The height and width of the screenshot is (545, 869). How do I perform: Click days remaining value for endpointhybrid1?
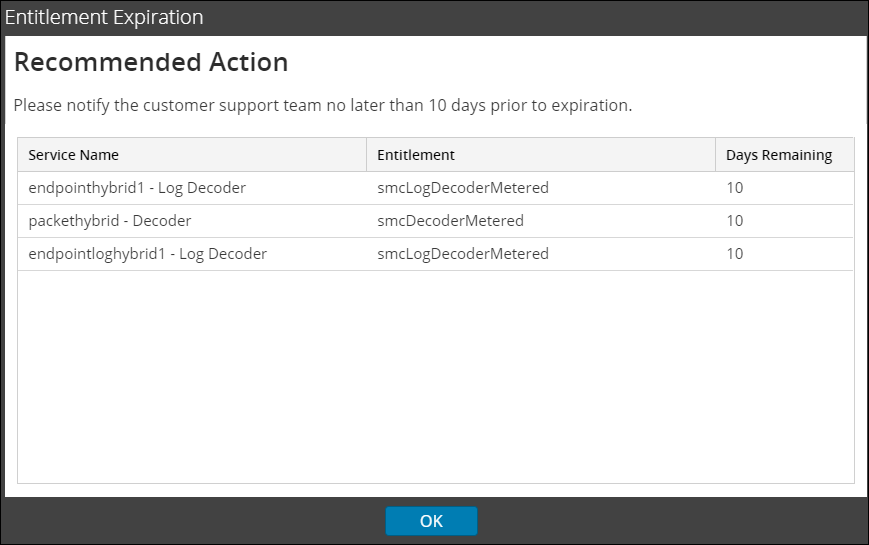(735, 187)
